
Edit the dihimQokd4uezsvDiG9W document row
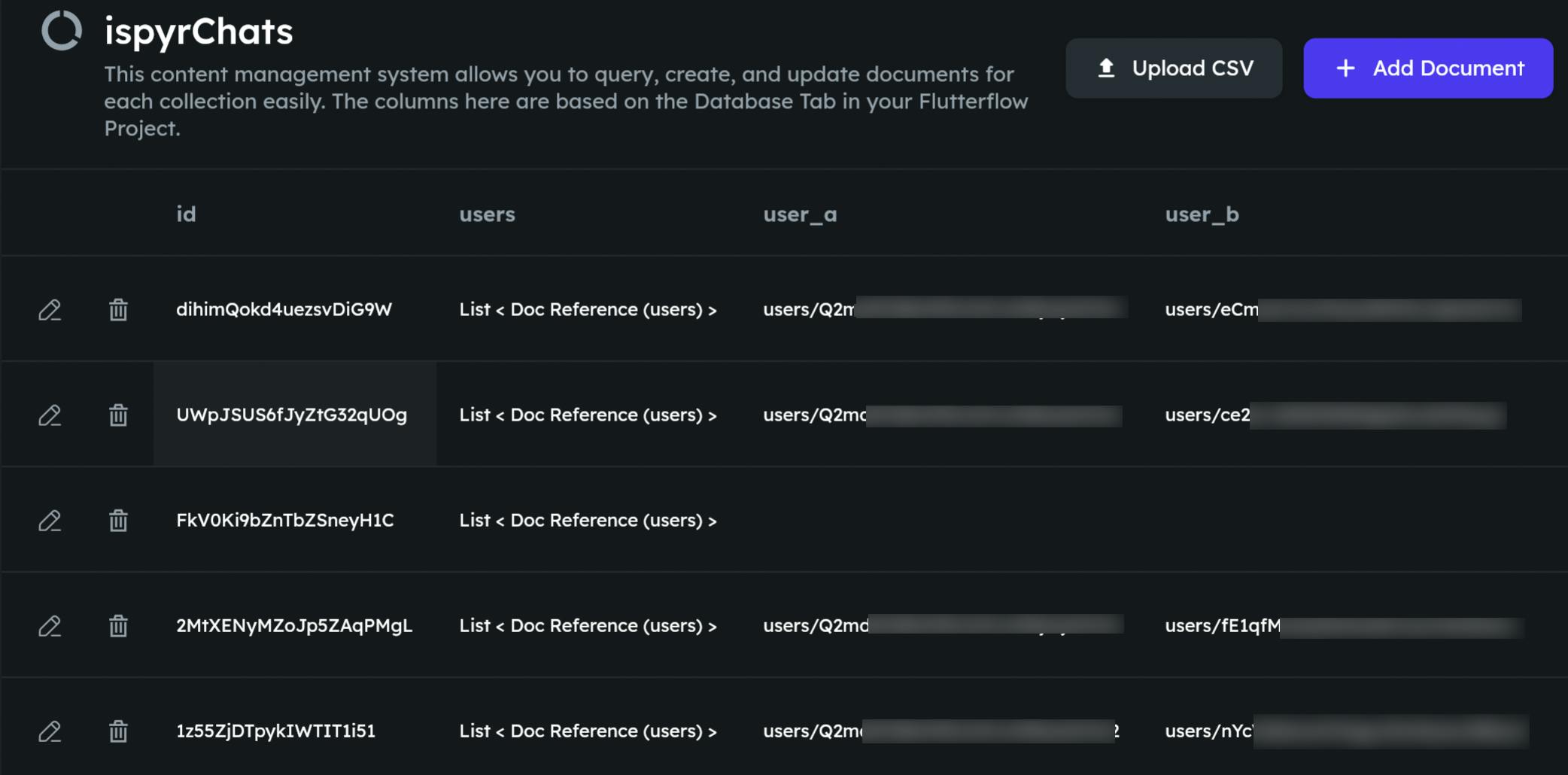(50, 310)
